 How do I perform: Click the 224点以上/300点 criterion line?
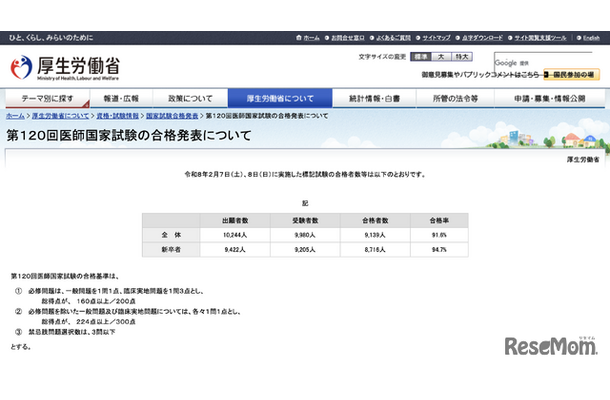tap(89, 322)
